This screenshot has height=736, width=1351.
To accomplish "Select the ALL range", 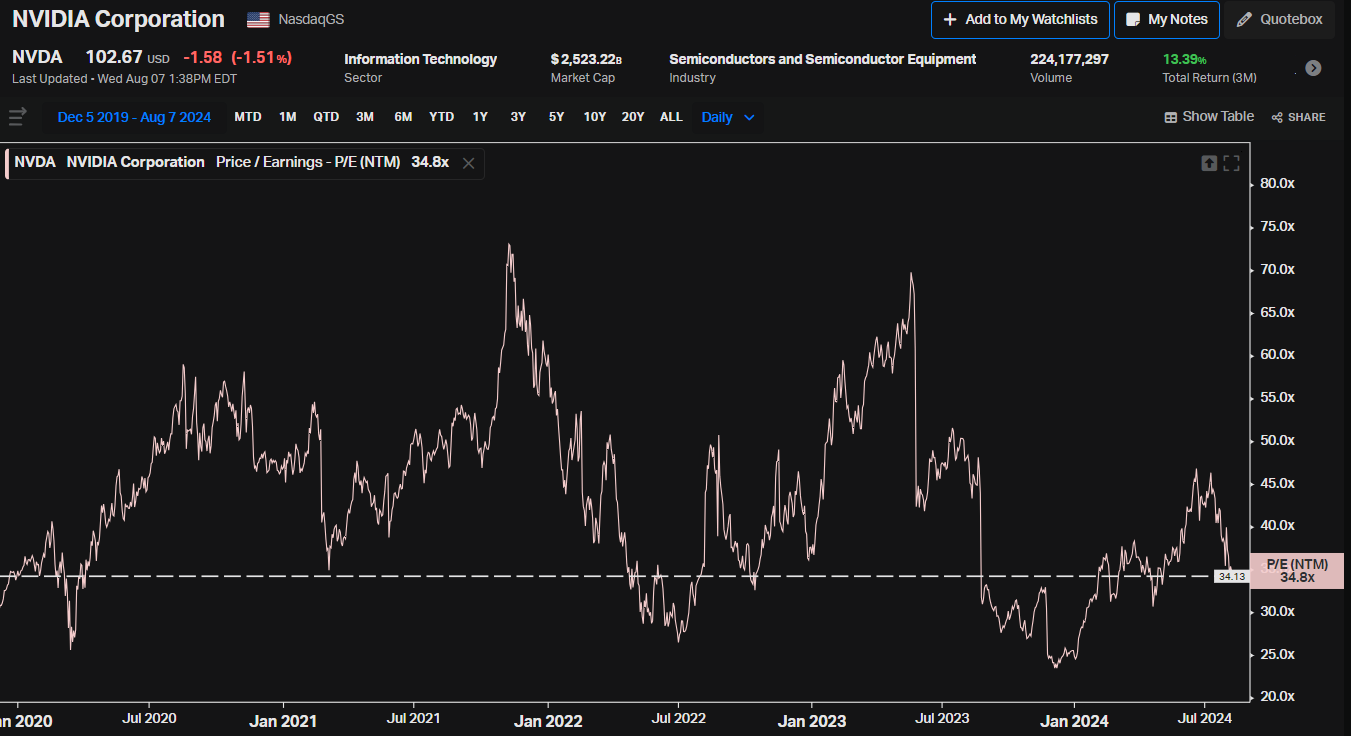I will 671,117.
